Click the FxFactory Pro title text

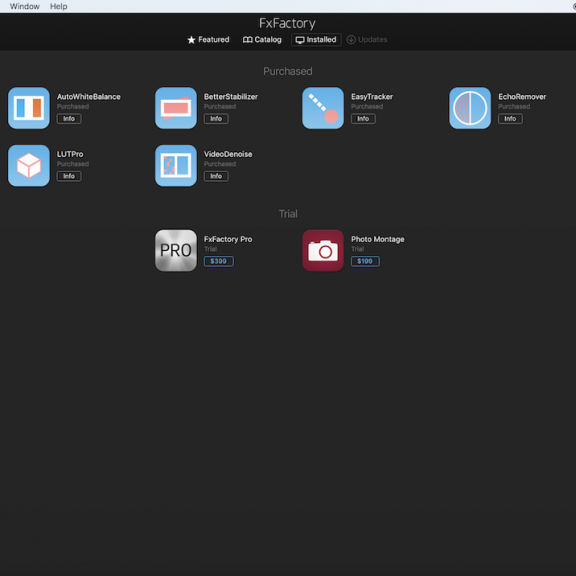(x=228, y=239)
